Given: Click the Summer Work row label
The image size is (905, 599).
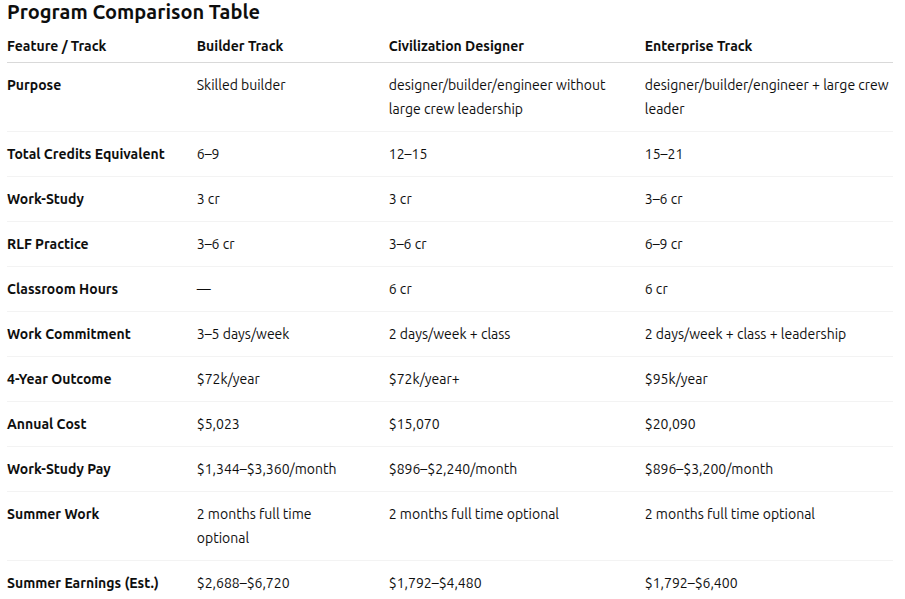Looking at the screenshot, I should click(x=53, y=514).
